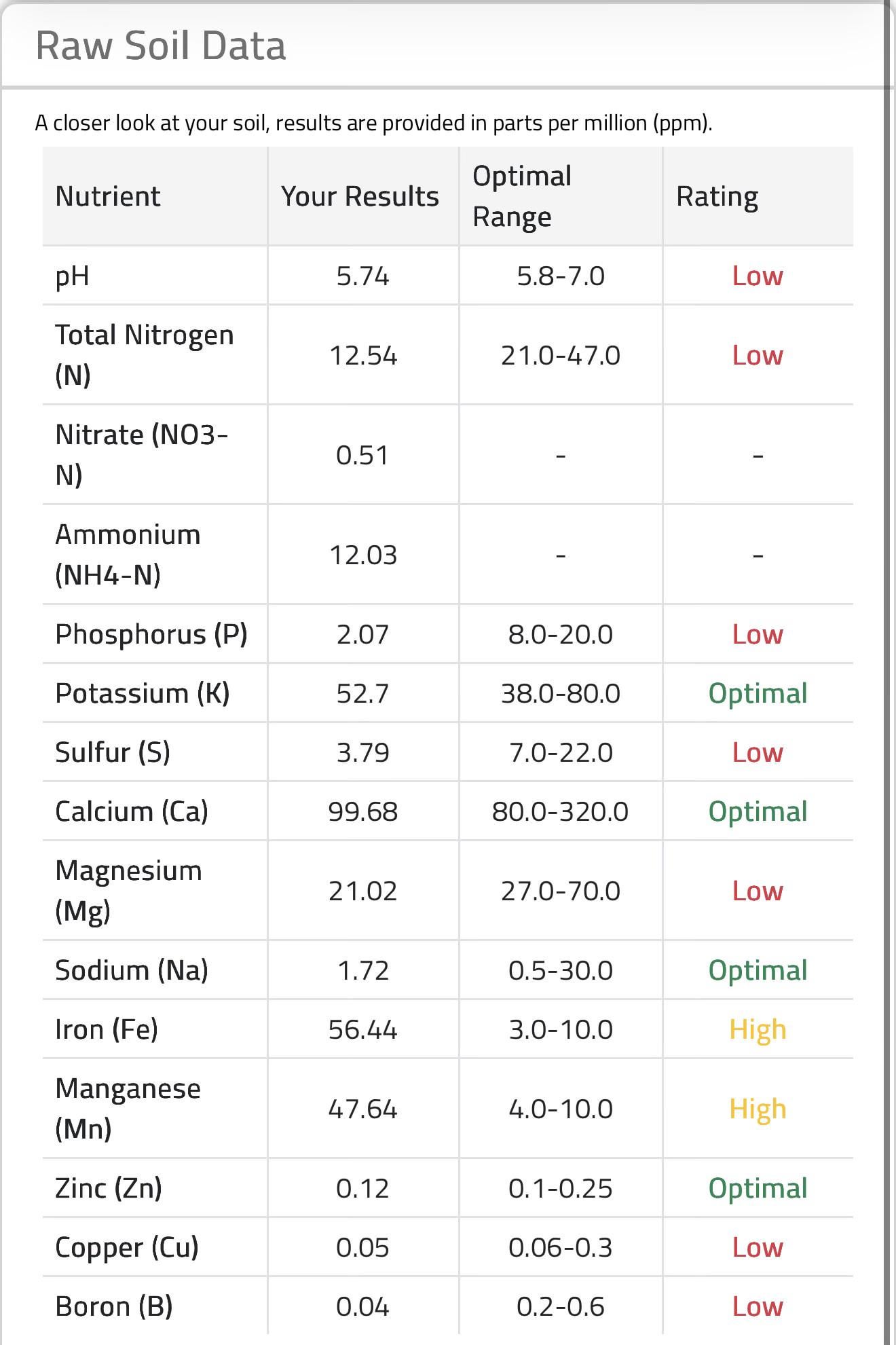Click the Optimal Range column header
The image size is (896, 1345).
[x=521, y=196]
